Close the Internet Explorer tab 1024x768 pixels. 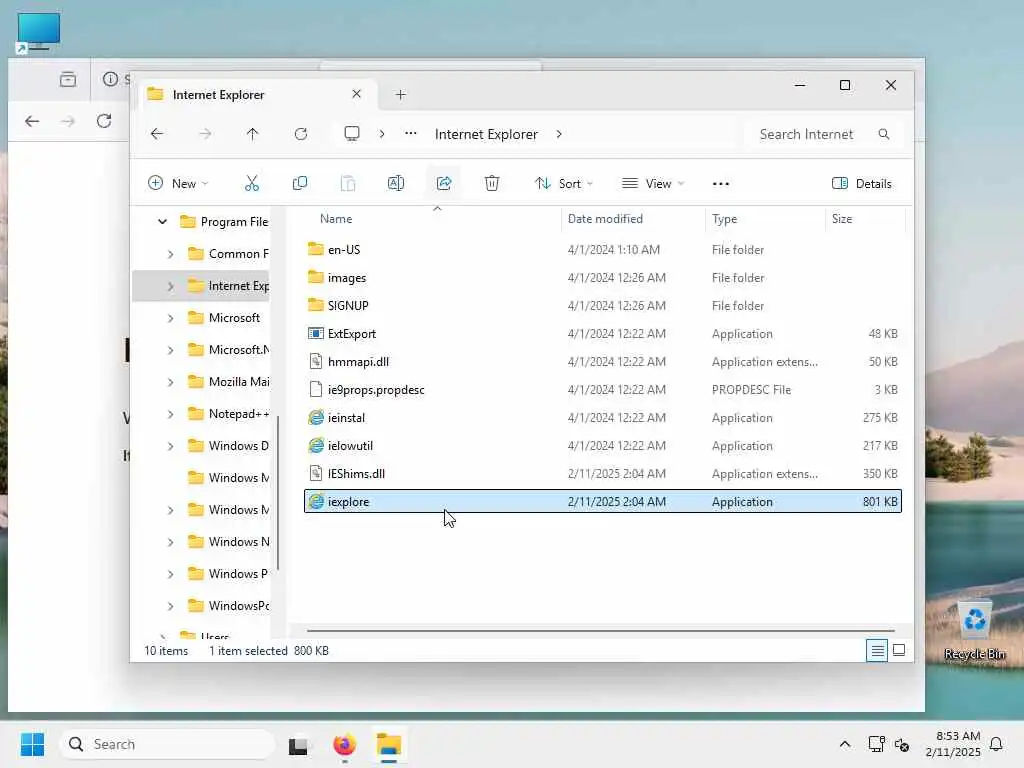[357, 94]
